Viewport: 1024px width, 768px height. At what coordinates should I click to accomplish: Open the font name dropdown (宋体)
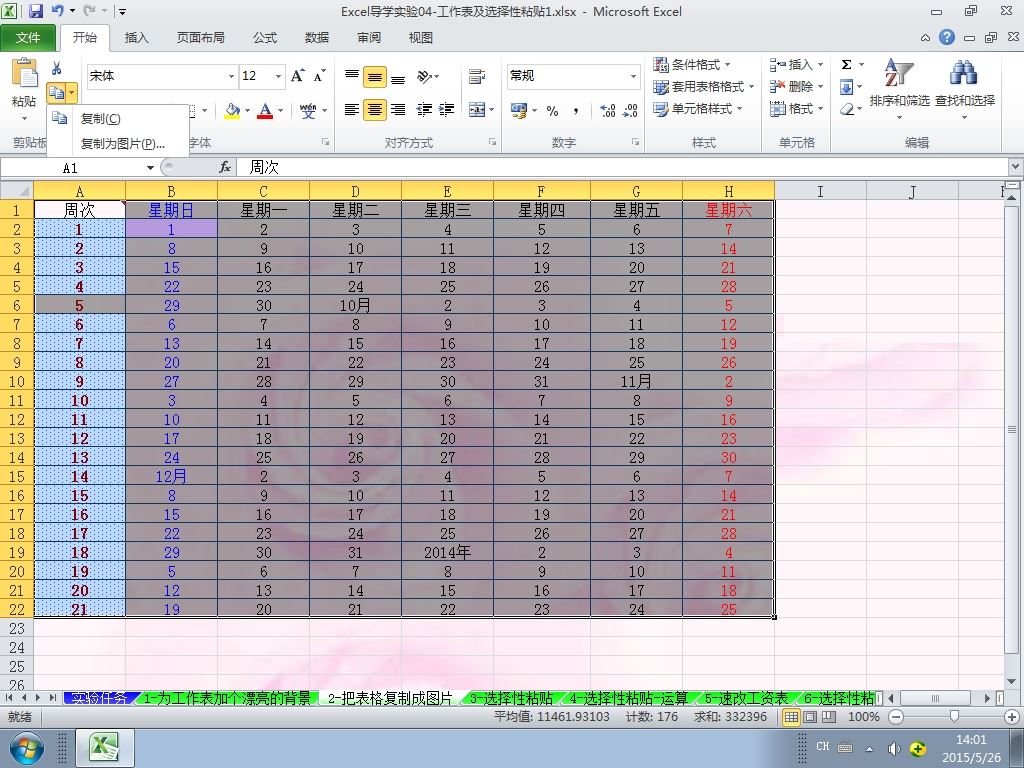click(x=231, y=76)
